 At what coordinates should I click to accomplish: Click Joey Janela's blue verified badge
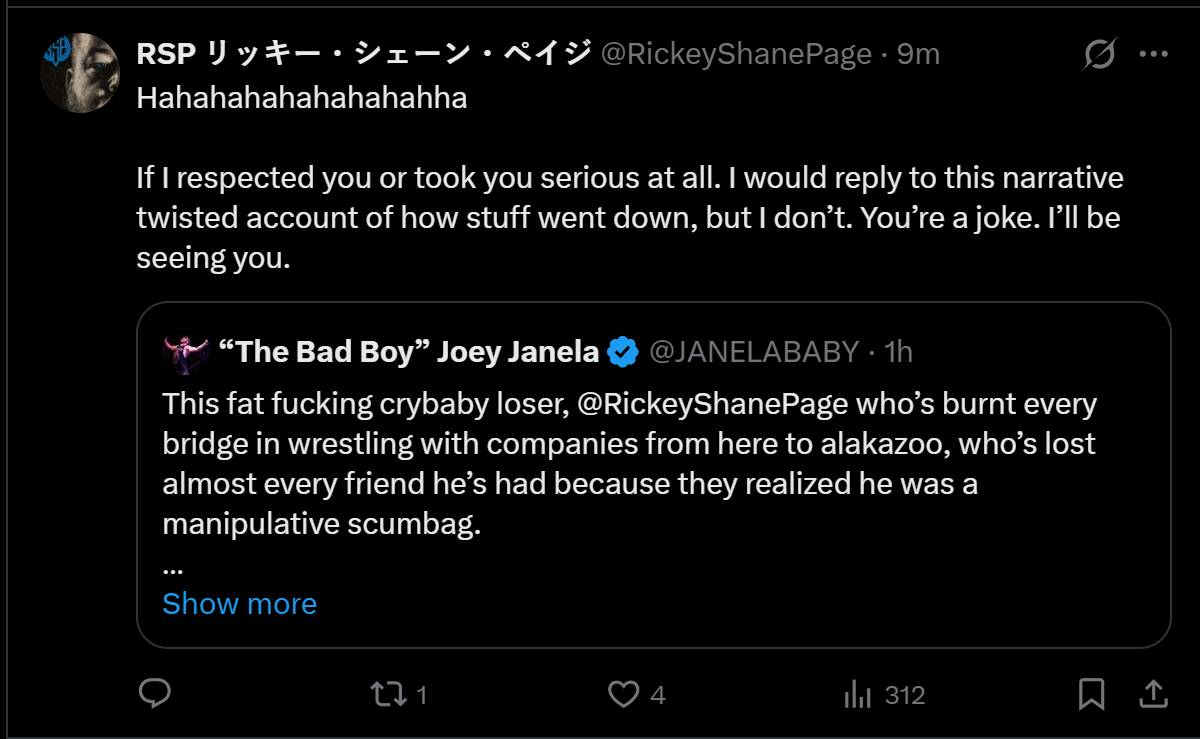pos(624,352)
